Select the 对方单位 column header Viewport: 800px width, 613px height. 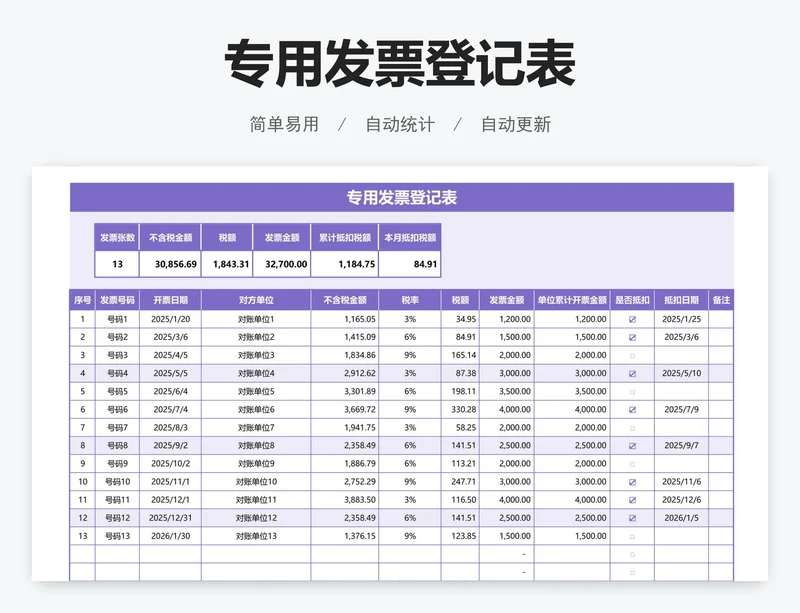tap(256, 300)
